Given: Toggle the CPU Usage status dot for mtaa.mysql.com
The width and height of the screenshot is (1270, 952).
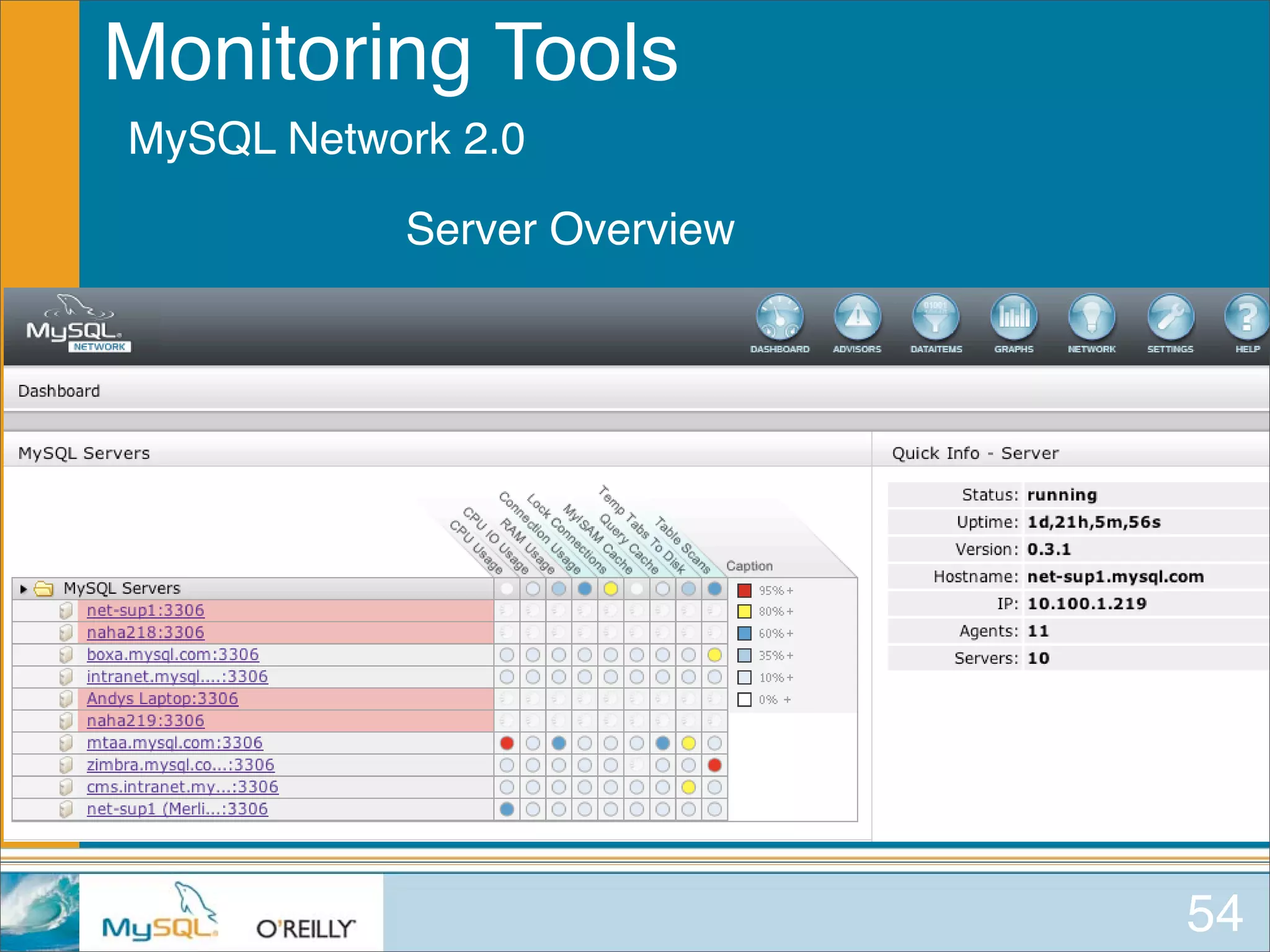Looking at the screenshot, I should (x=506, y=743).
